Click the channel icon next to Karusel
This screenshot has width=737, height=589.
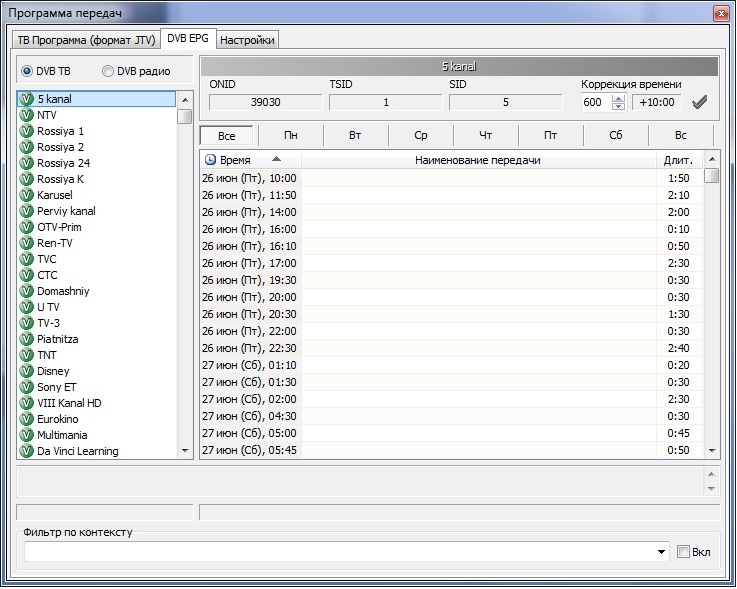coord(27,195)
